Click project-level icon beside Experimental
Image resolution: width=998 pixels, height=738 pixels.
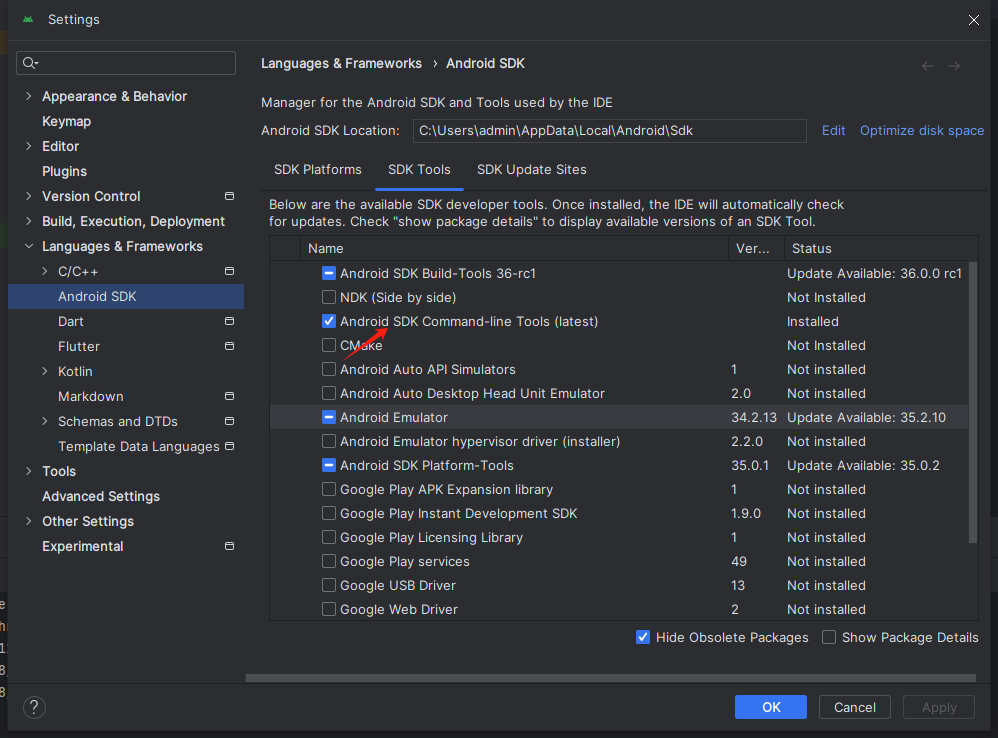230,546
